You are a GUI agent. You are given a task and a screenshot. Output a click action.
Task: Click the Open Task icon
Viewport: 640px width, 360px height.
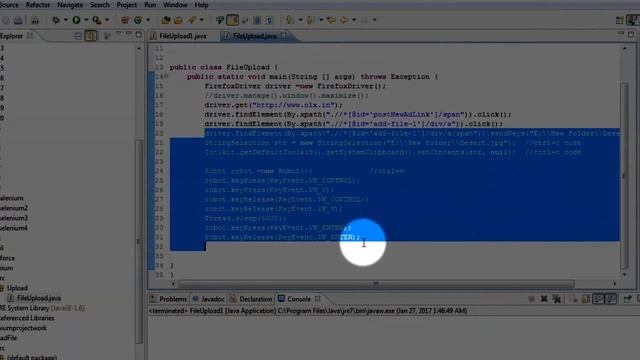click(178, 20)
